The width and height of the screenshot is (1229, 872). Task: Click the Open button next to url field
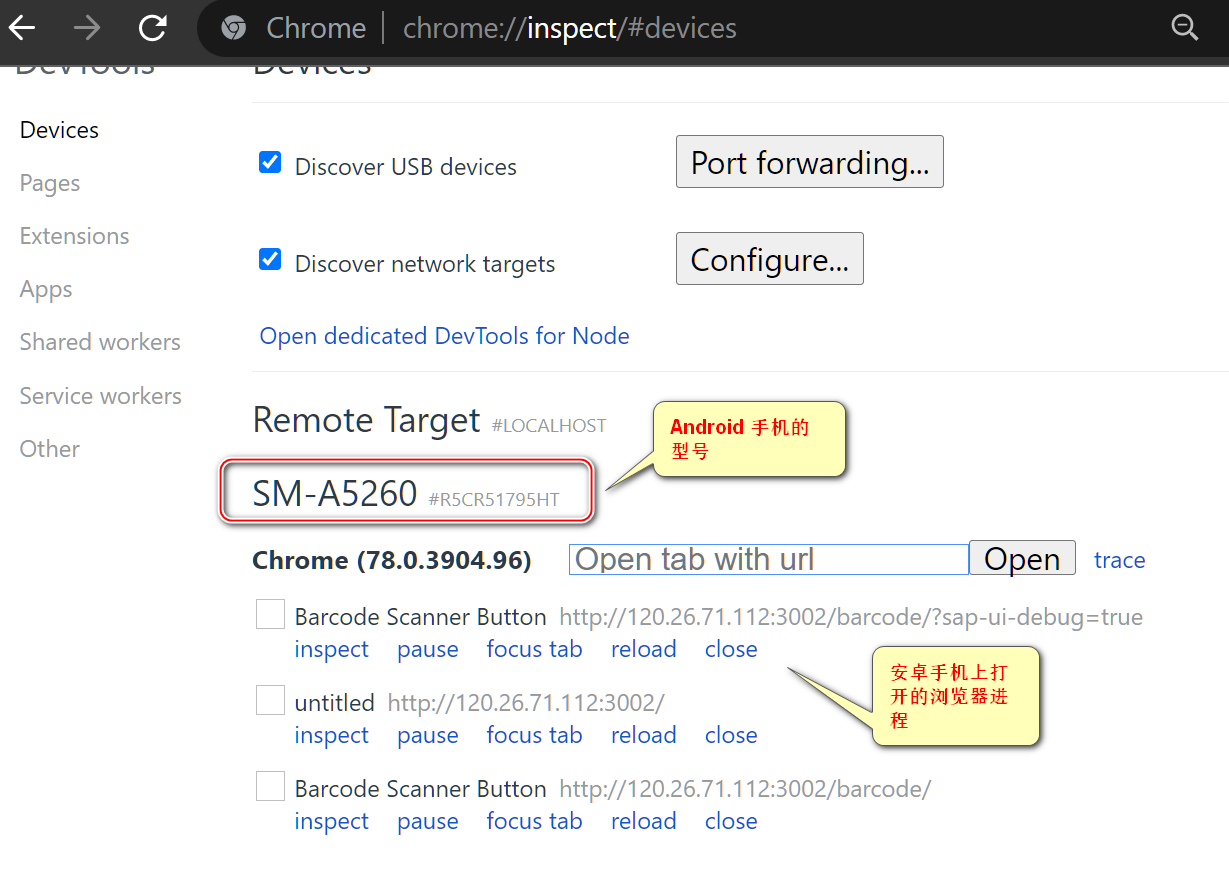tap(1022, 558)
